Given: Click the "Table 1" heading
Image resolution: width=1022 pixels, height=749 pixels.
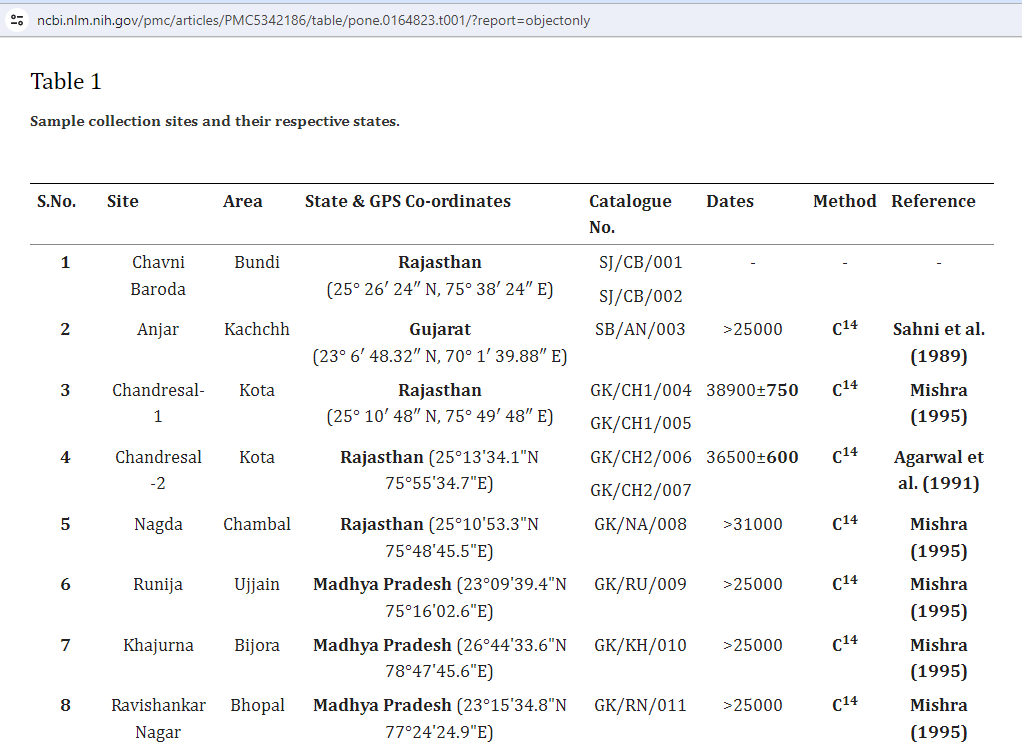Looking at the screenshot, I should 66,81.
